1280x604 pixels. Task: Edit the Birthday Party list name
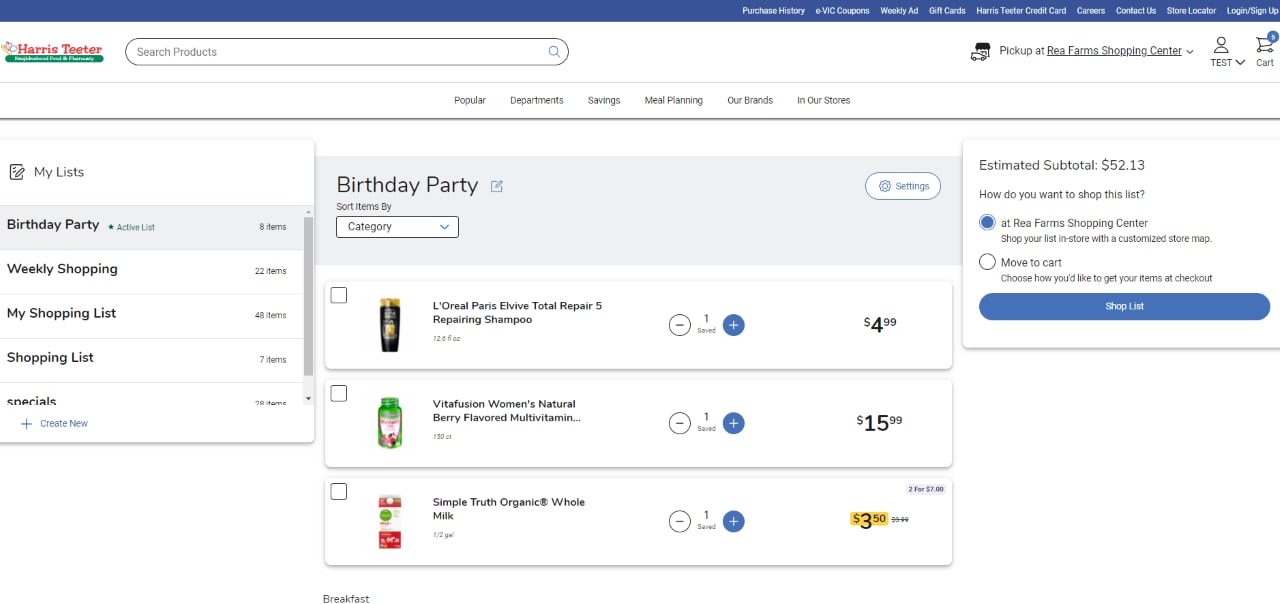coord(497,186)
